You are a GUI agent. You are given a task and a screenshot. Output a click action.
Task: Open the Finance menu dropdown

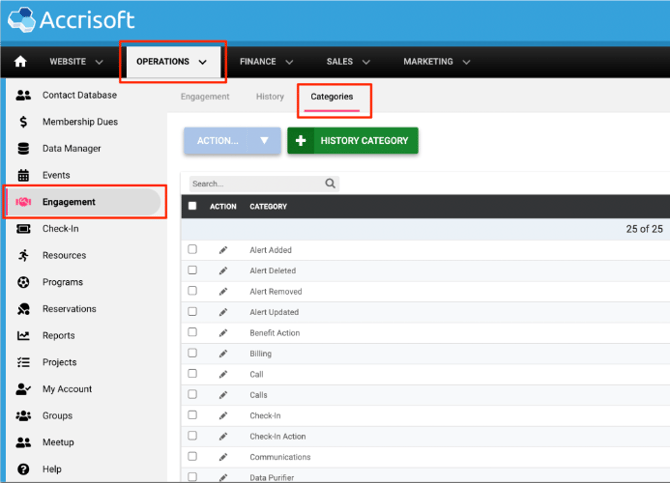(x=266, y=62)
